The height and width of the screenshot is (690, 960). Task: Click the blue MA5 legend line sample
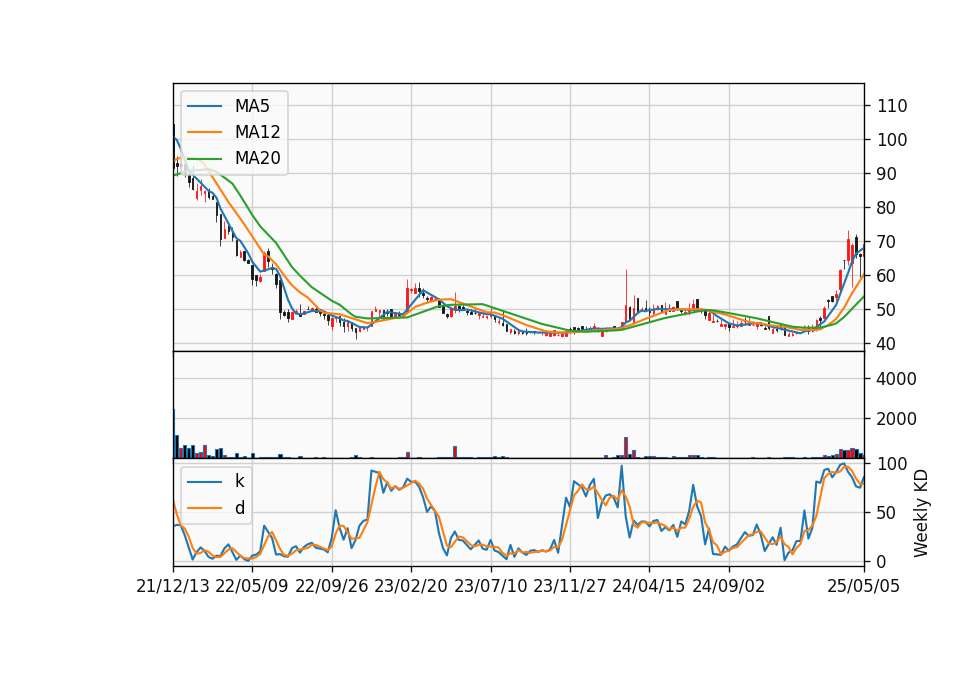pos(204,106)
